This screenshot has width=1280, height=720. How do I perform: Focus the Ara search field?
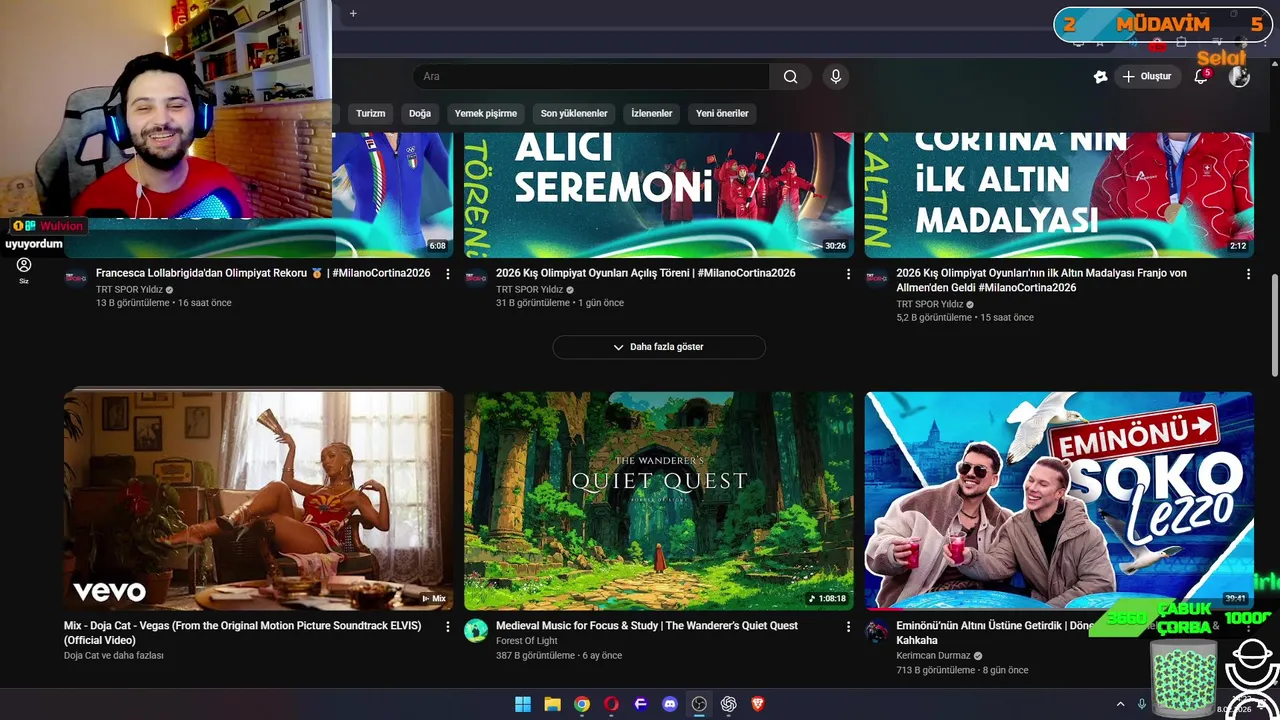591,76
